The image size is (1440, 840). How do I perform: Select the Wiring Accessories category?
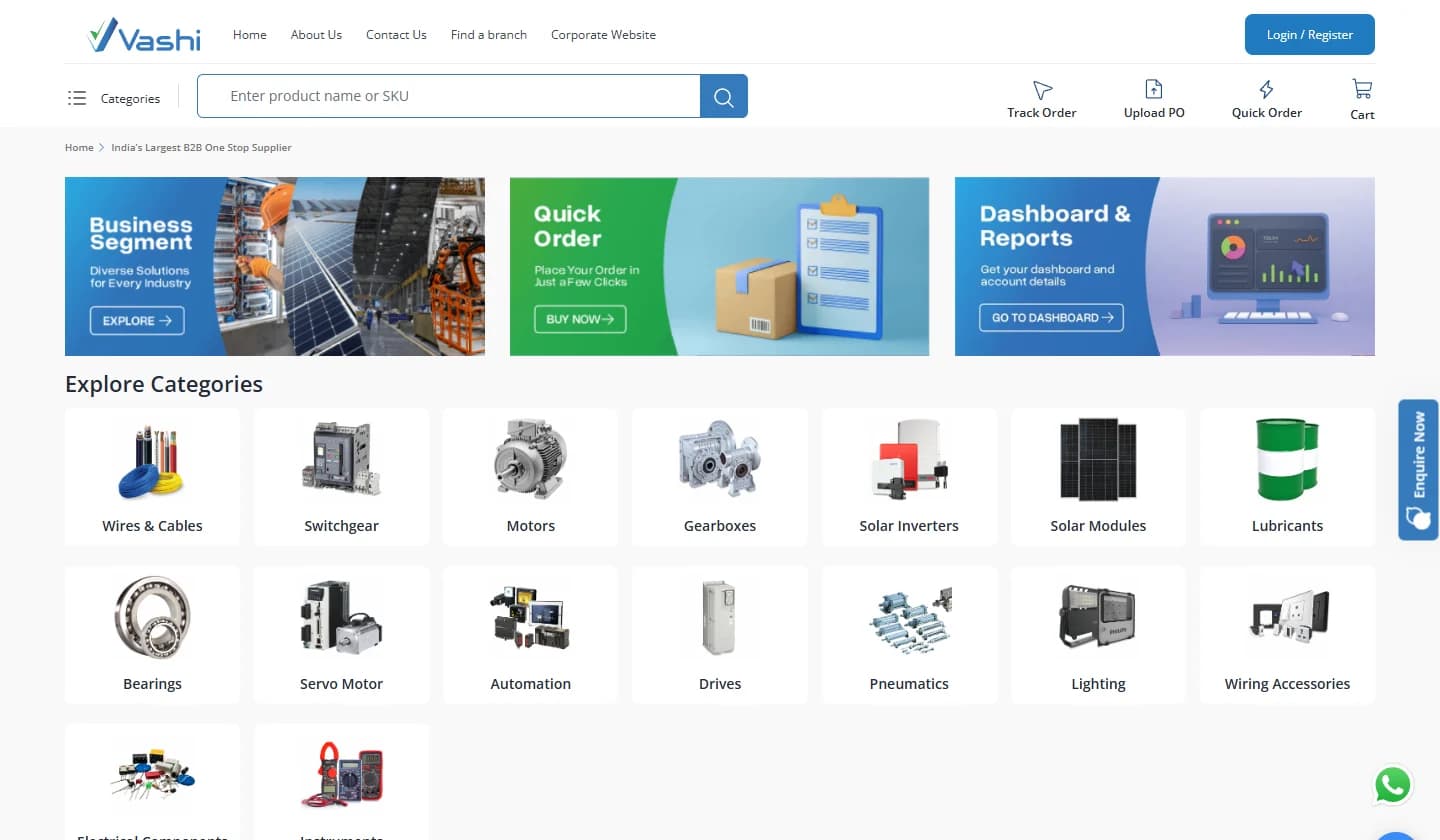(x=1288, y=635)
